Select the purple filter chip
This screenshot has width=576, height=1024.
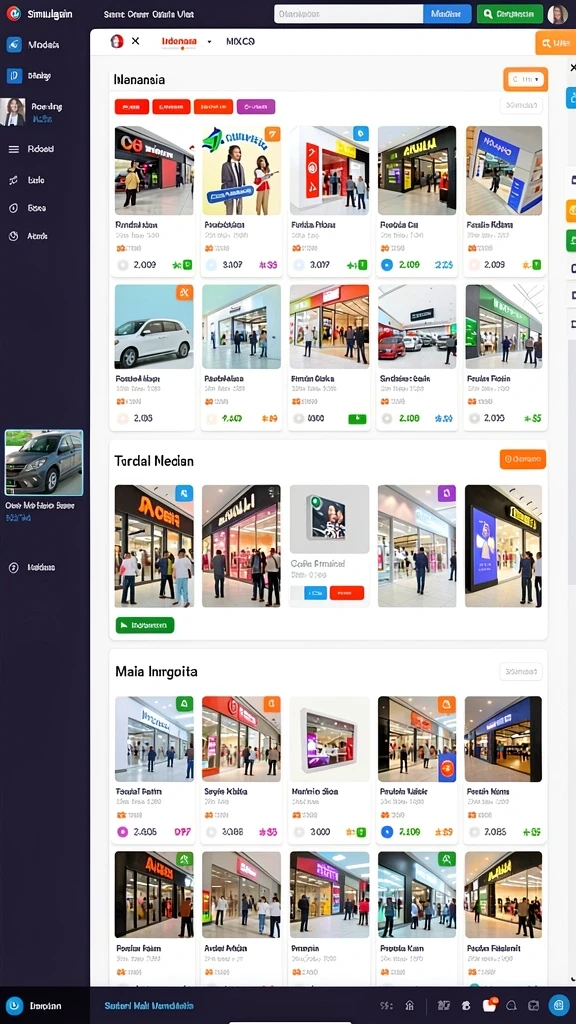(x=256, y=106)
